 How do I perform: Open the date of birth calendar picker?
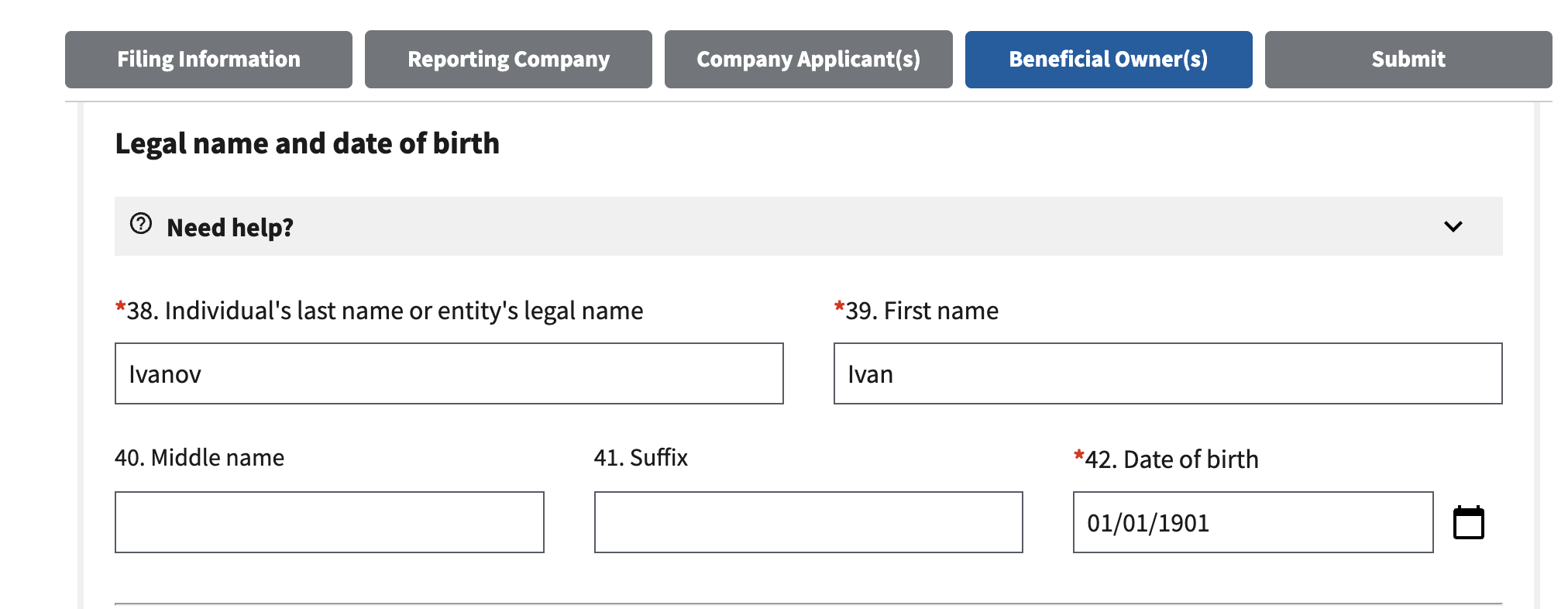[x=1468, y=523]
